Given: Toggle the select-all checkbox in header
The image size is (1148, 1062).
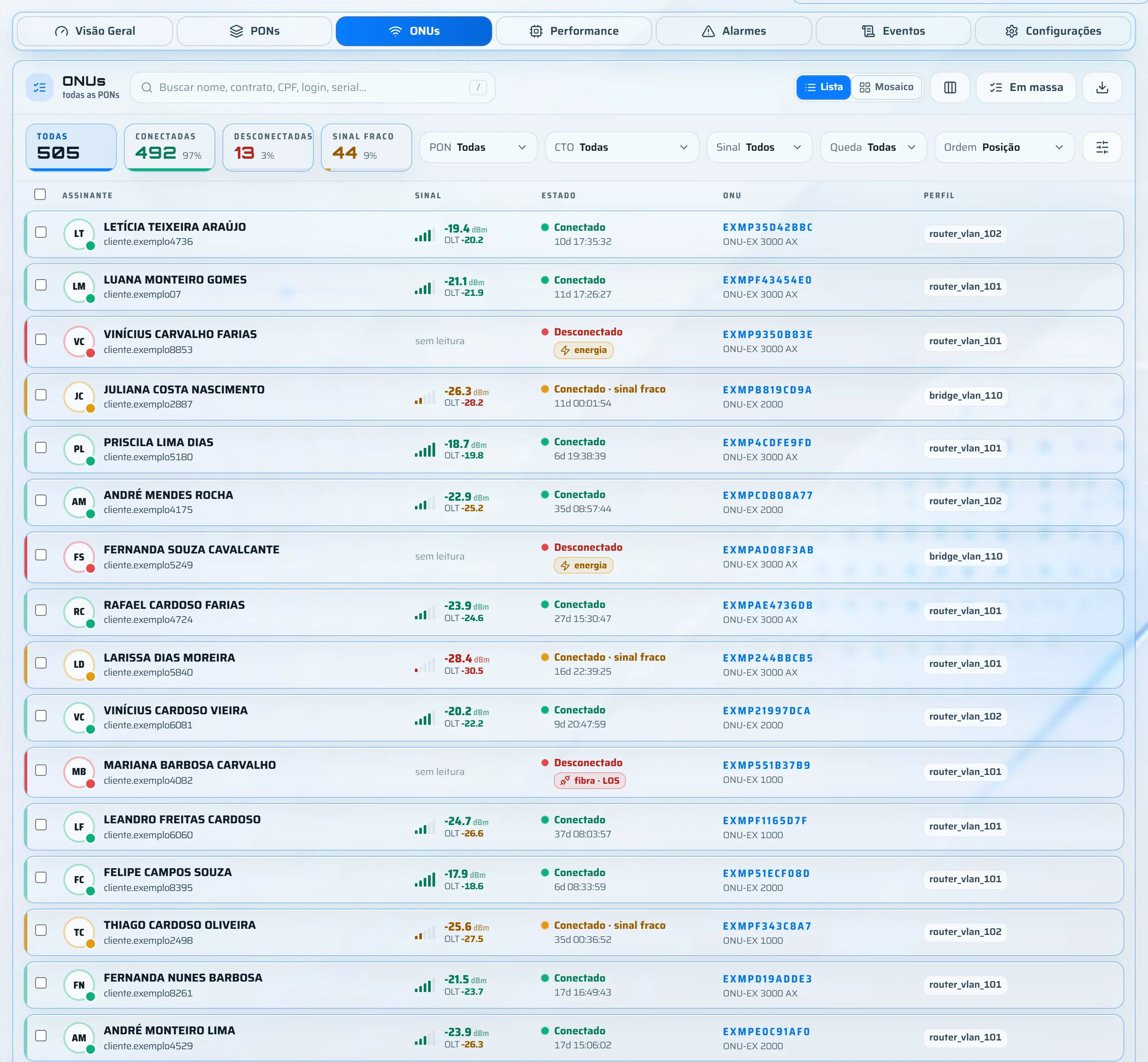Looking at the screenshot, I should pos(40,194).
